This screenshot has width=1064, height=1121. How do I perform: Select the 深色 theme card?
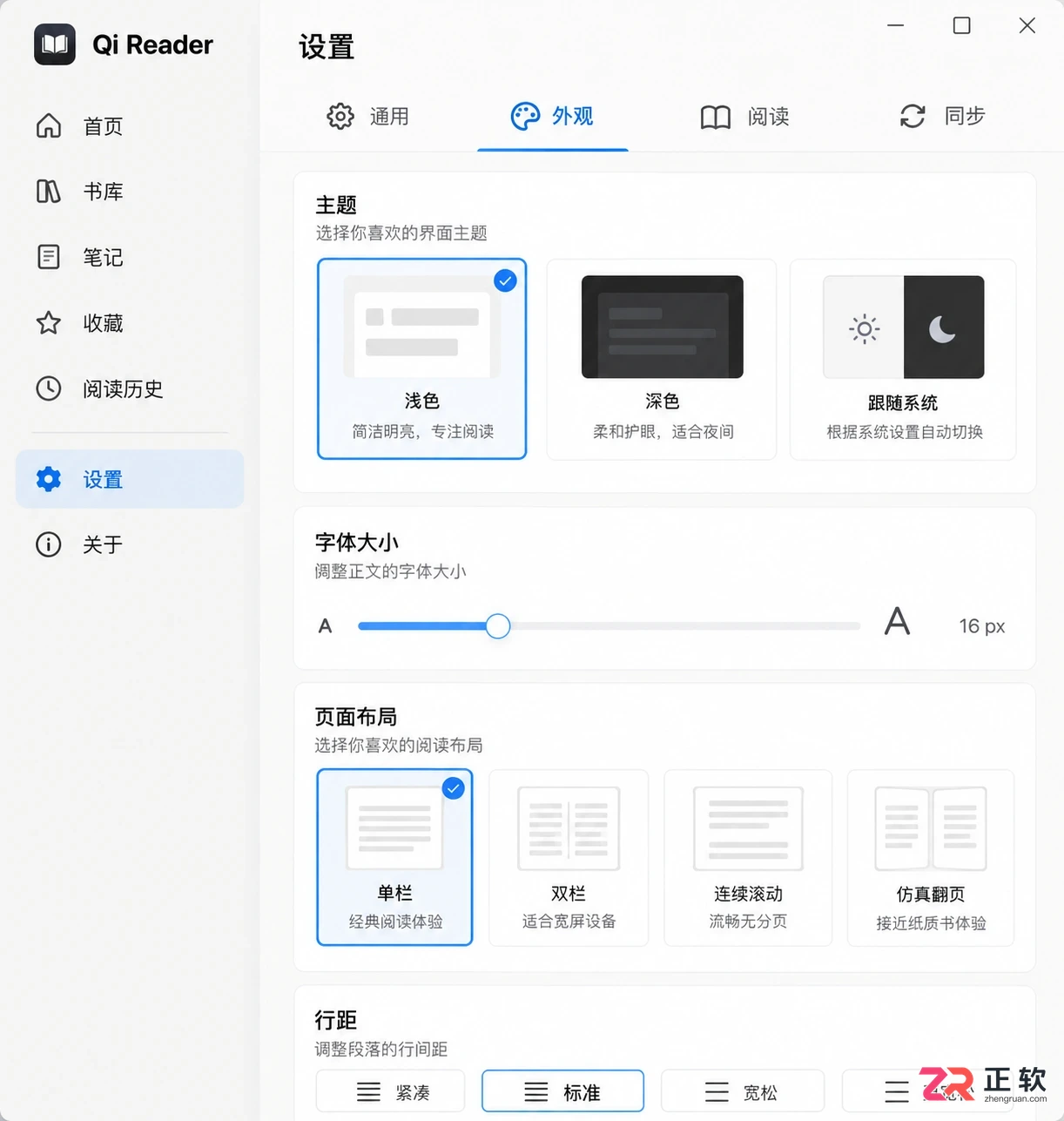pos(662,359)
